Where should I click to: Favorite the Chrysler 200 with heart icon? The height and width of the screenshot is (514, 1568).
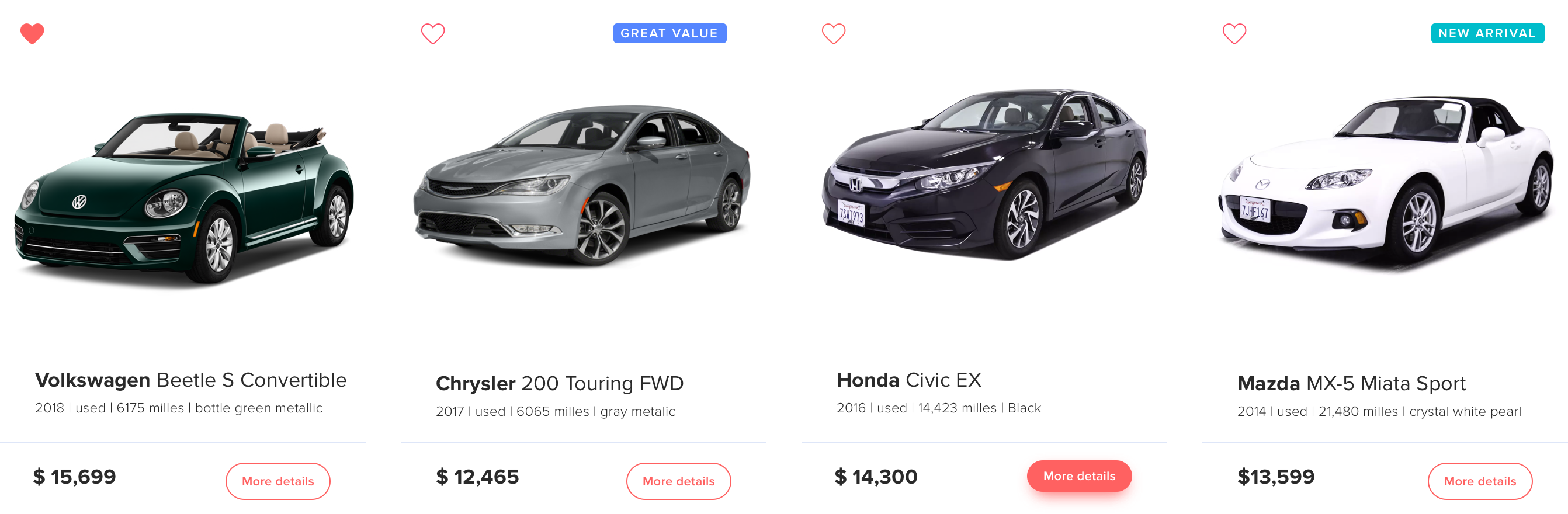(x=433, y=33)
